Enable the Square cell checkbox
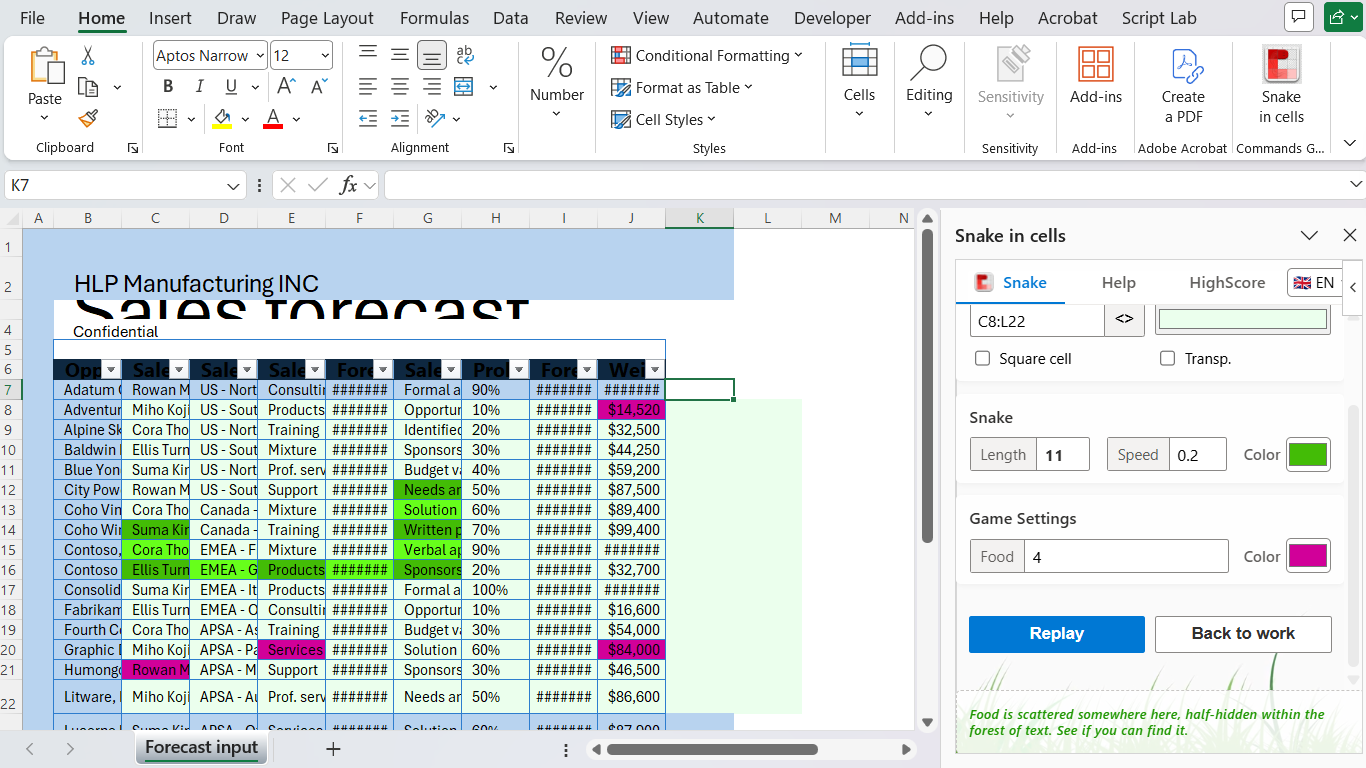 pyautogui.click(x=982, y=358)
